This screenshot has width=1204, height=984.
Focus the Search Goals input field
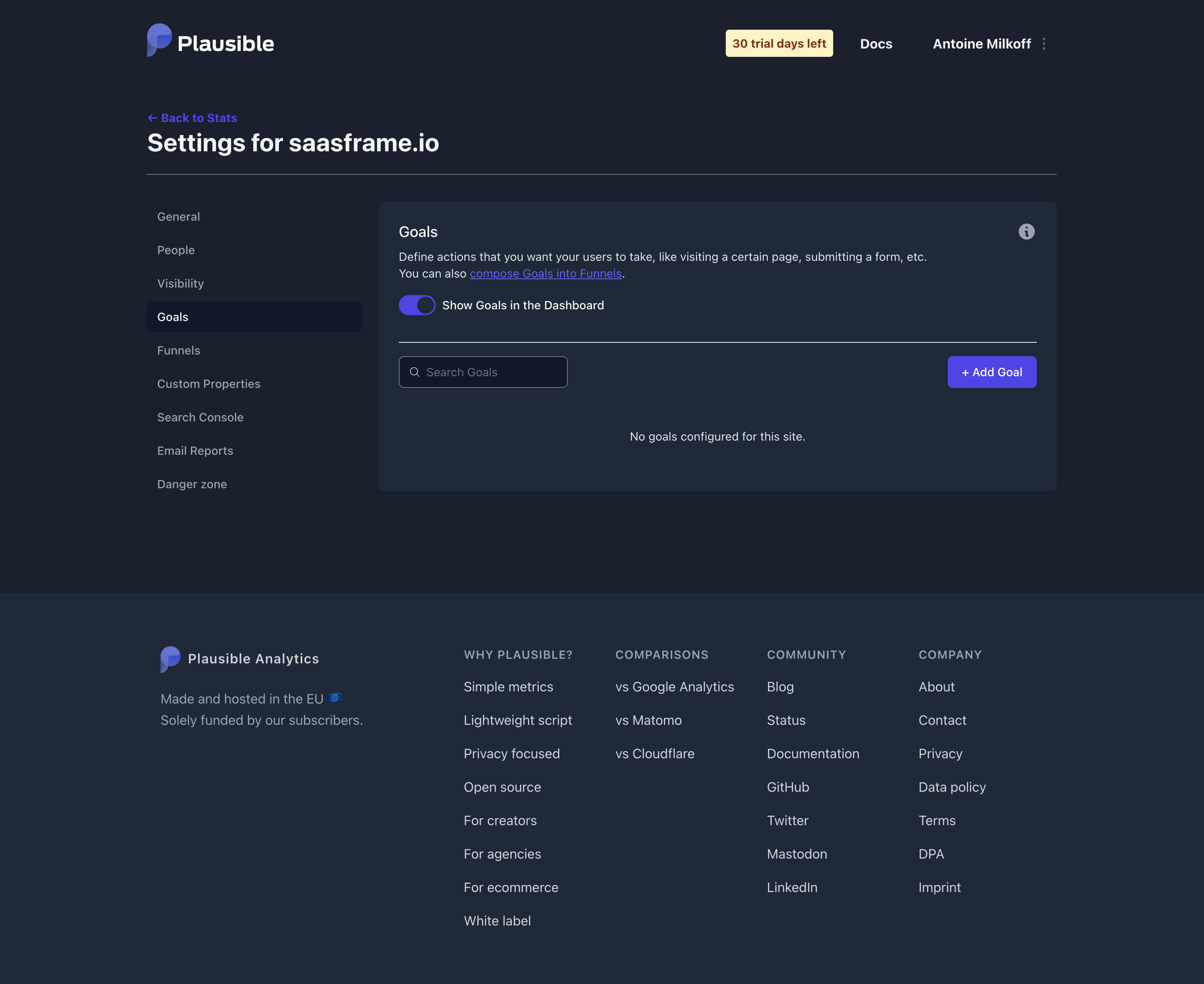tap(483, 372)
